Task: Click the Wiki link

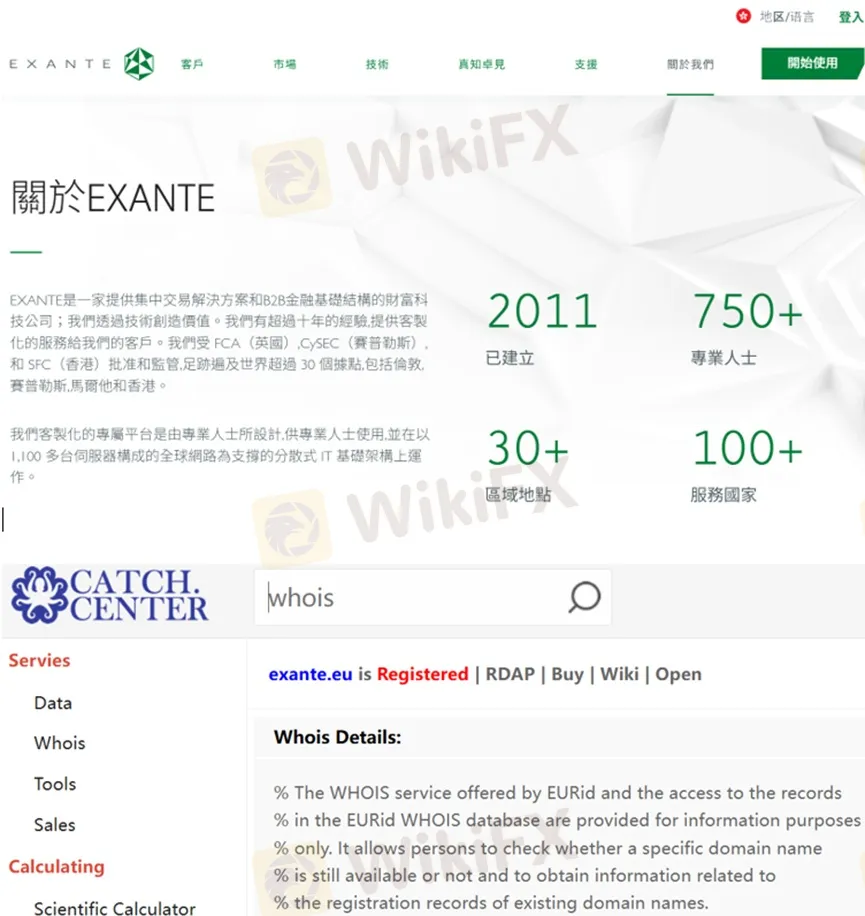Action: (619, 674)
